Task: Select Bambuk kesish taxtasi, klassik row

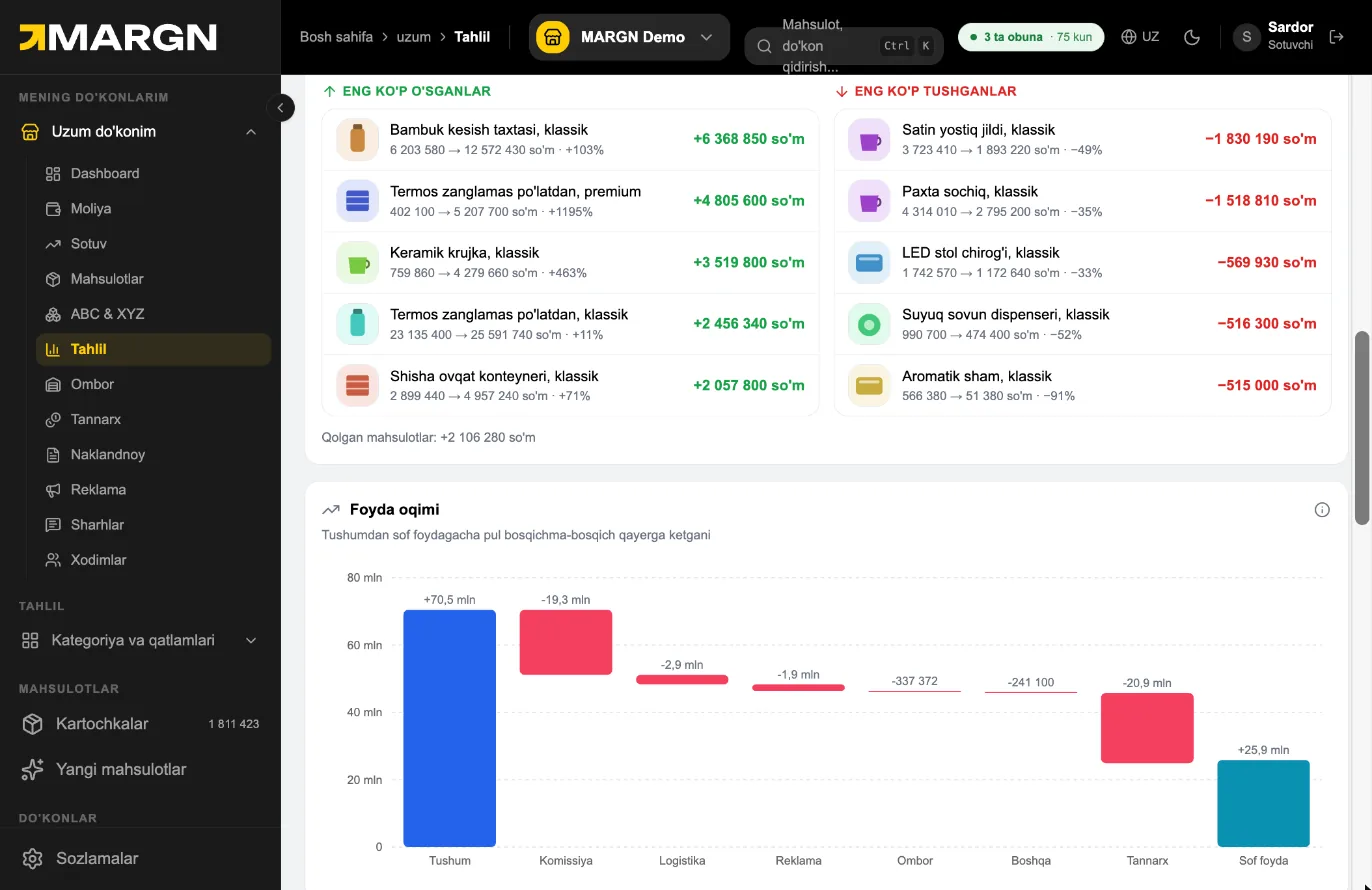Action: (x=570, y=139)
